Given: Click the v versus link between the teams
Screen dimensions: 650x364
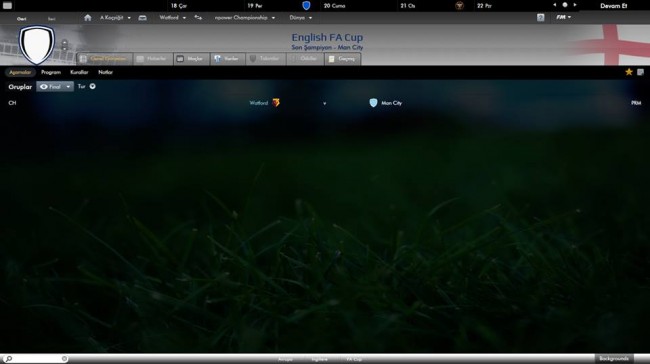Looking at the screenshot, I should click(x=325, y=103).
